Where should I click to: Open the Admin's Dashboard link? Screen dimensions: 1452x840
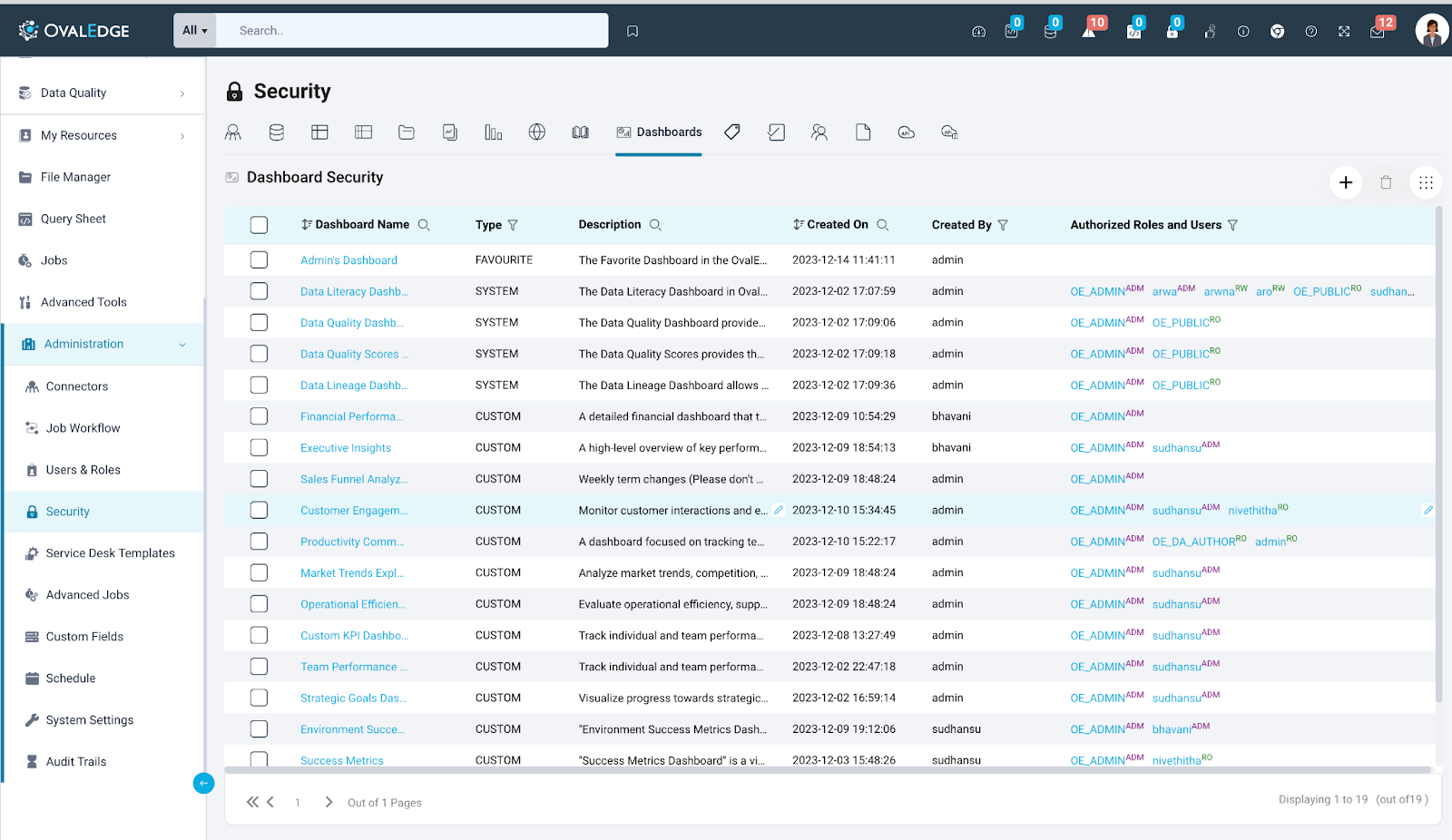click(x=349, y=260)
